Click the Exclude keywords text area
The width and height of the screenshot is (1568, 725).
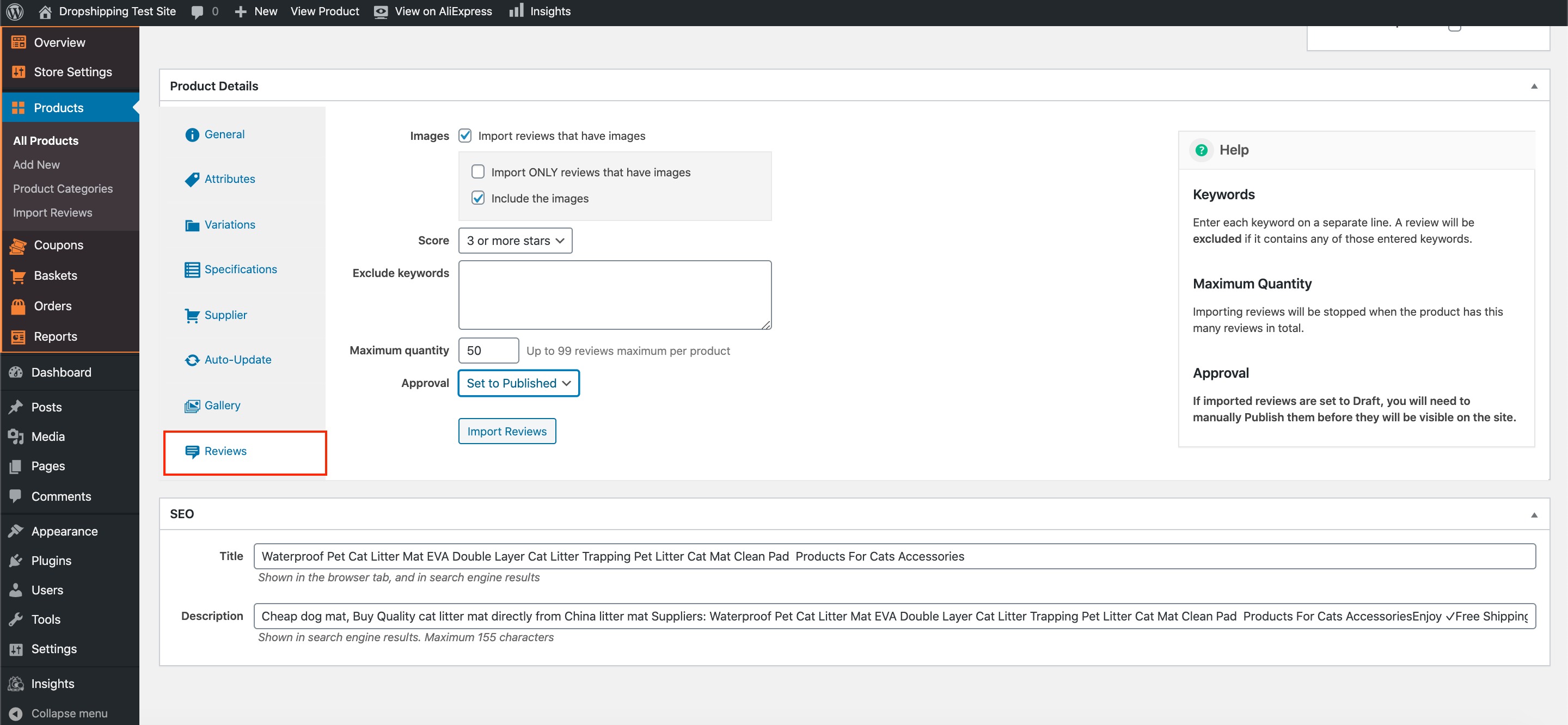point(614,294)
